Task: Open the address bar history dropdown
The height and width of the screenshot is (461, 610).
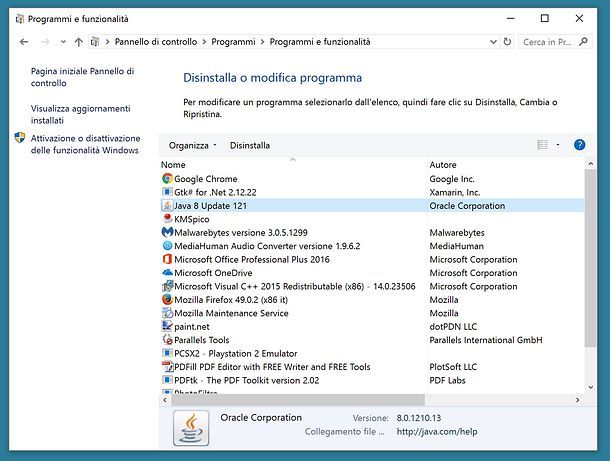Action: coord(493,42)
